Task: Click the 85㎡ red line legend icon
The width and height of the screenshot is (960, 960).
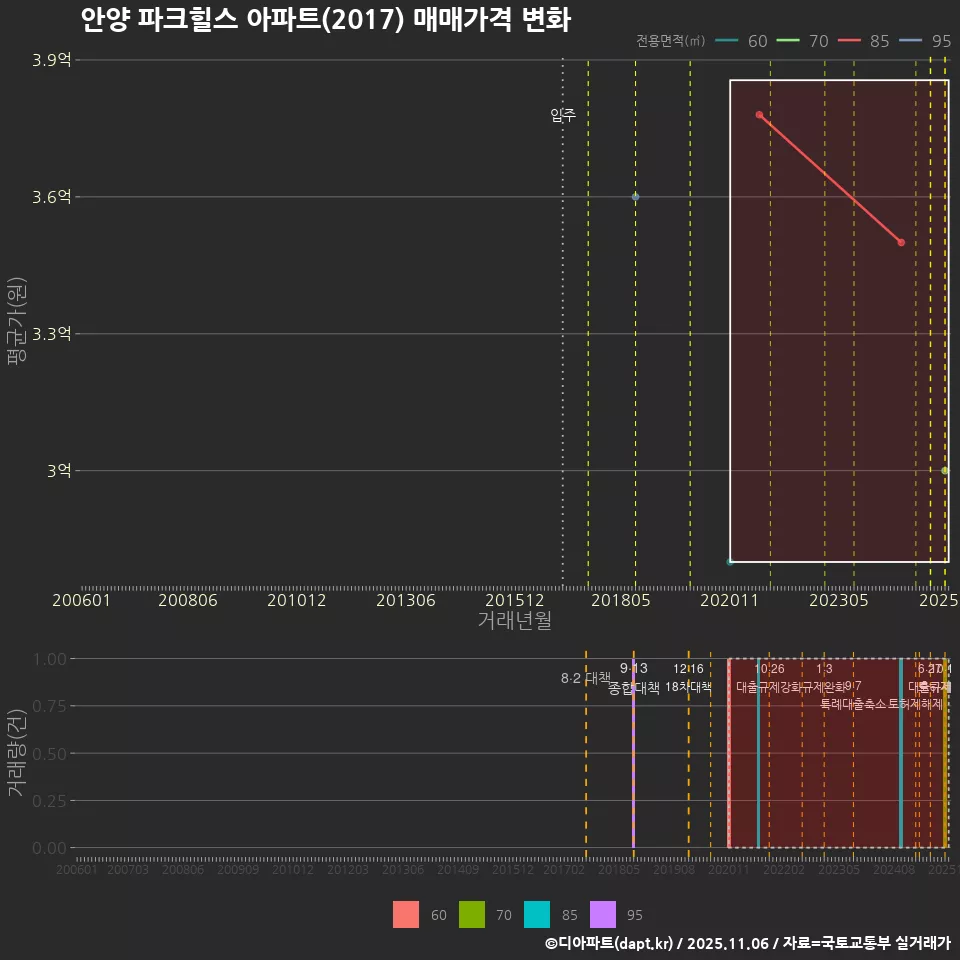Action: (848, 42)
